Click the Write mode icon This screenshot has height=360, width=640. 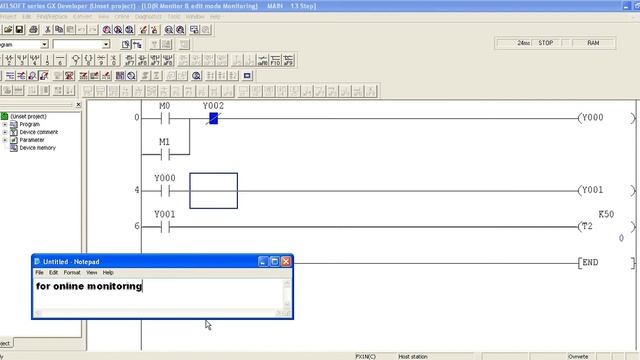pyautogui.click(x=21, y=76)
